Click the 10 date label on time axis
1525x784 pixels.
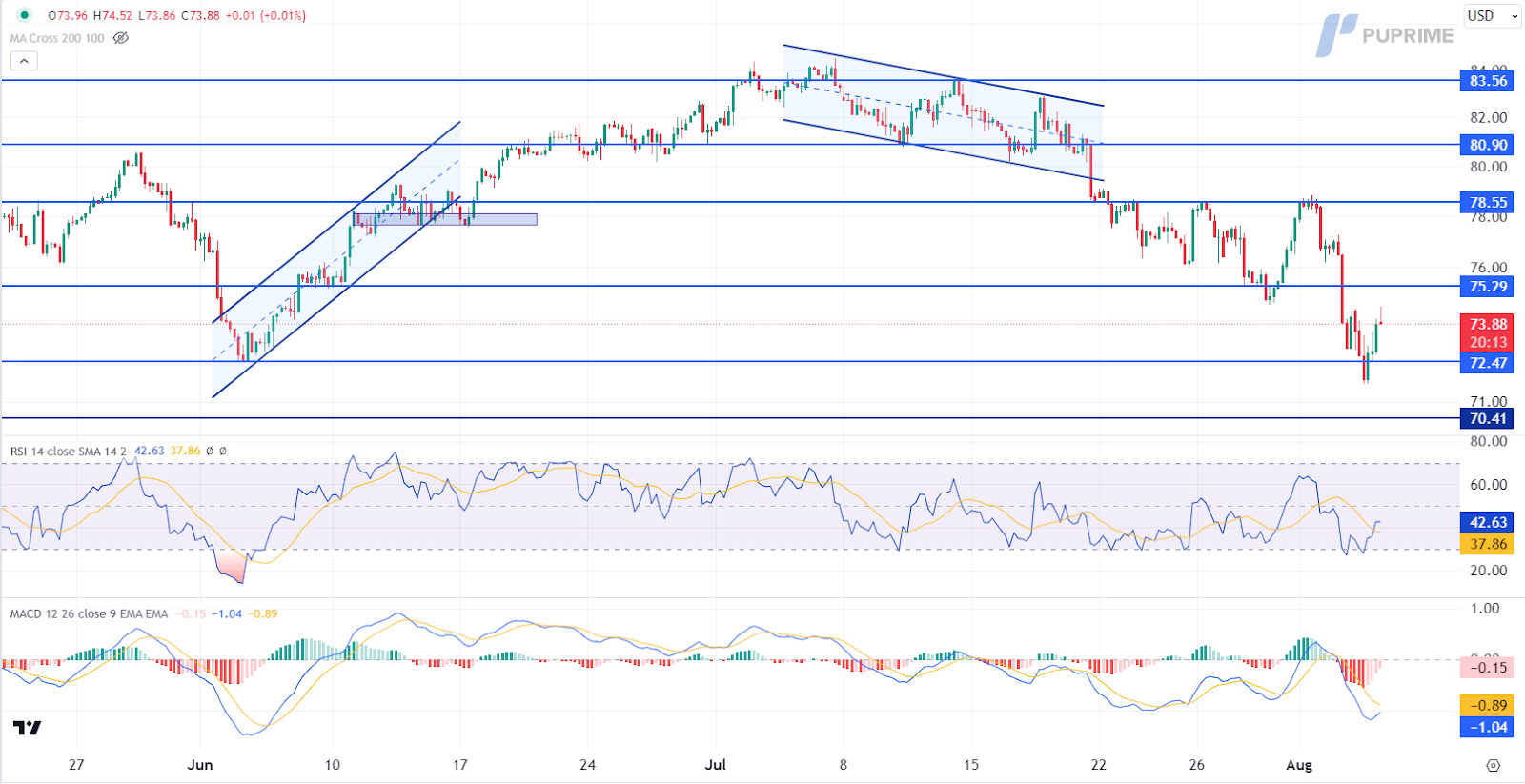[x=332, y=765]
